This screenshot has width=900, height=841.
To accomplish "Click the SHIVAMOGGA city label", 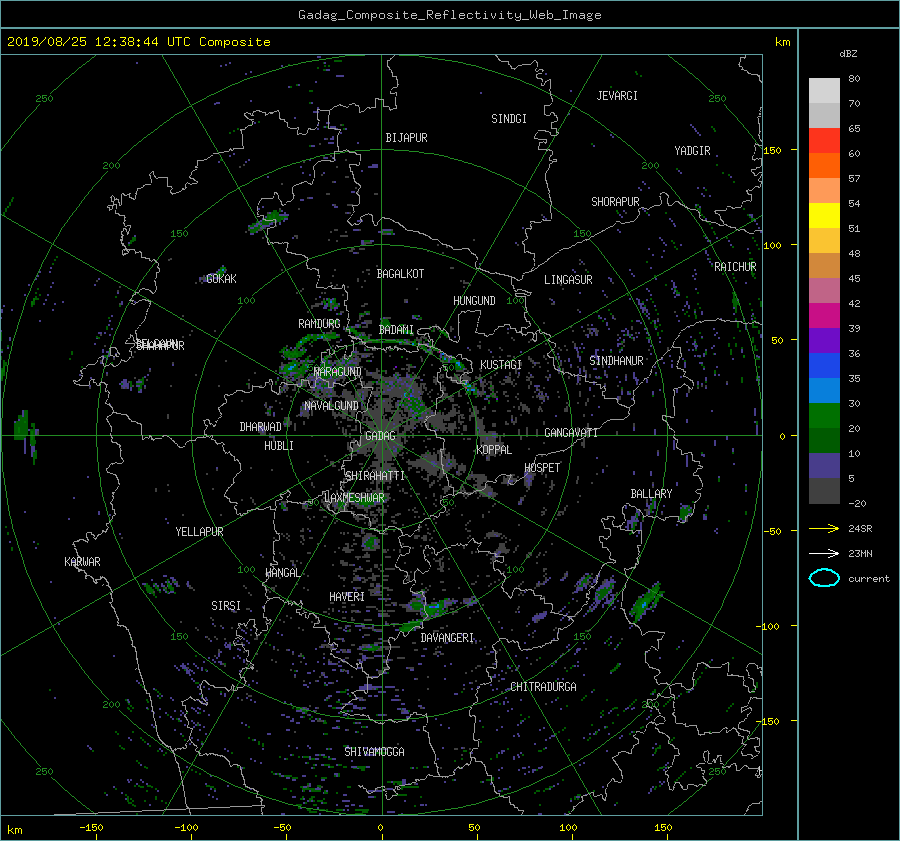I will pos(374,751).
